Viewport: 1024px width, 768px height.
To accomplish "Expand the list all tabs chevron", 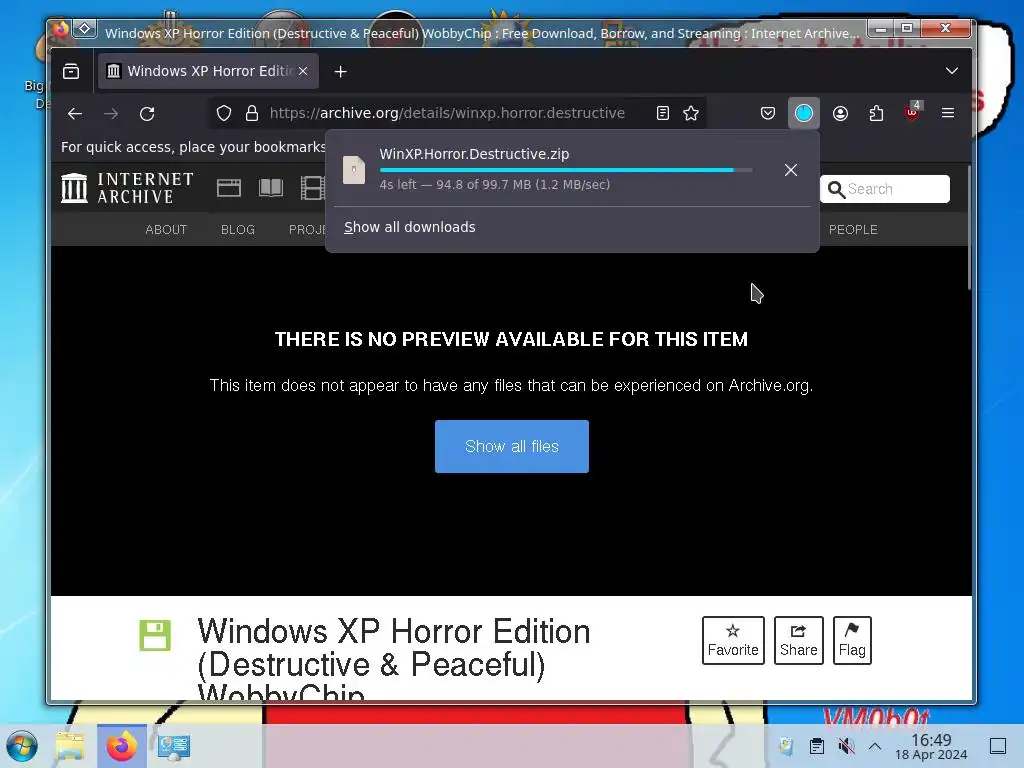I will [952, 71].
